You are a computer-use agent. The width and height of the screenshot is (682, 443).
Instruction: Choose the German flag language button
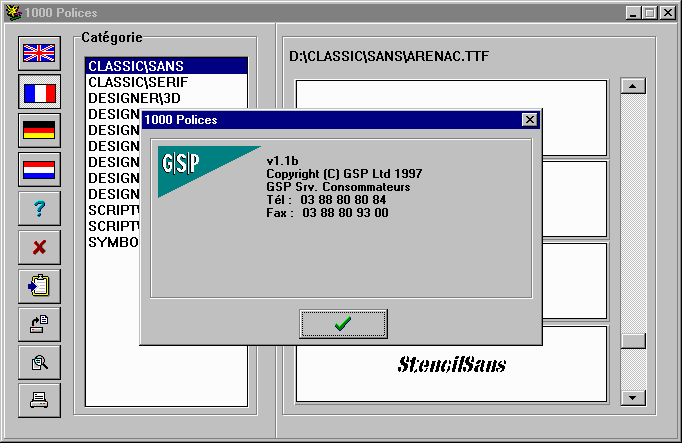[x=39, y=131]
